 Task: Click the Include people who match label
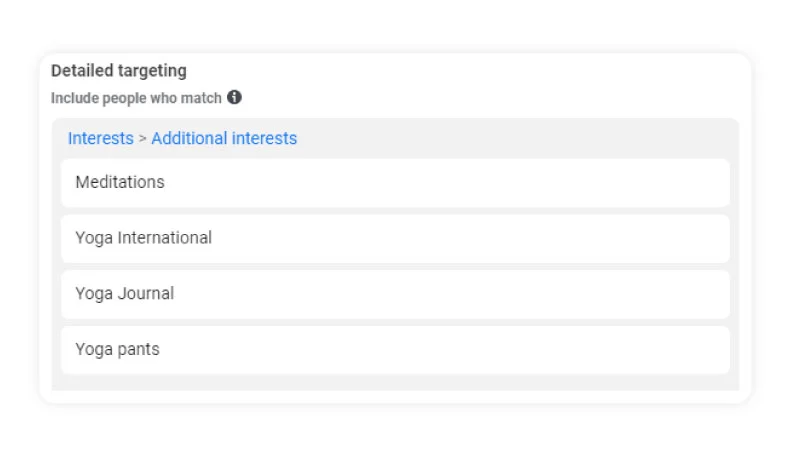point(136,98)
